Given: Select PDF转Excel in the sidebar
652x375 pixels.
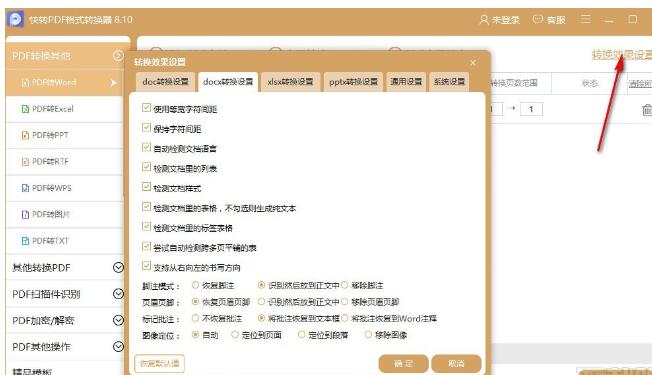Looking at the screenshot, I should click(65, 109).
